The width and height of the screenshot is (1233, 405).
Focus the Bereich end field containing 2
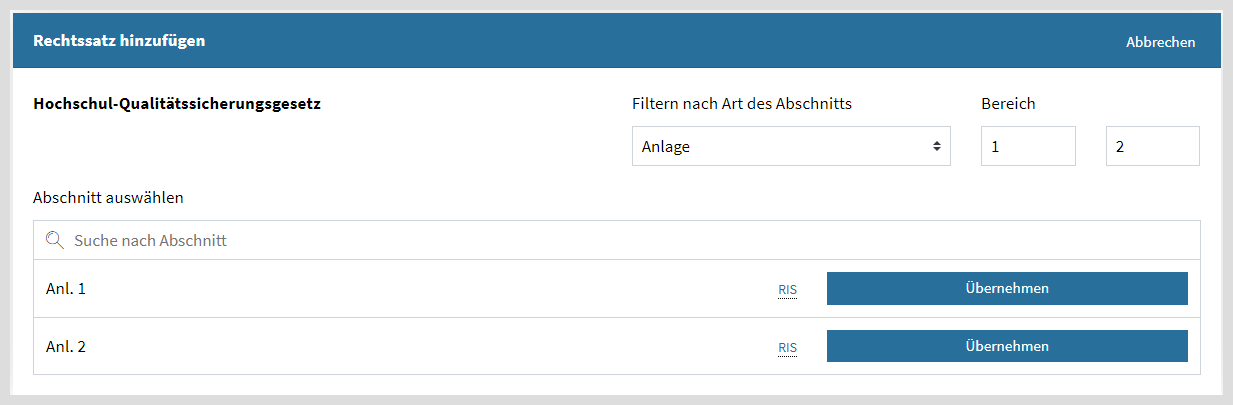pyautogui.click(x=1153, y=146)
